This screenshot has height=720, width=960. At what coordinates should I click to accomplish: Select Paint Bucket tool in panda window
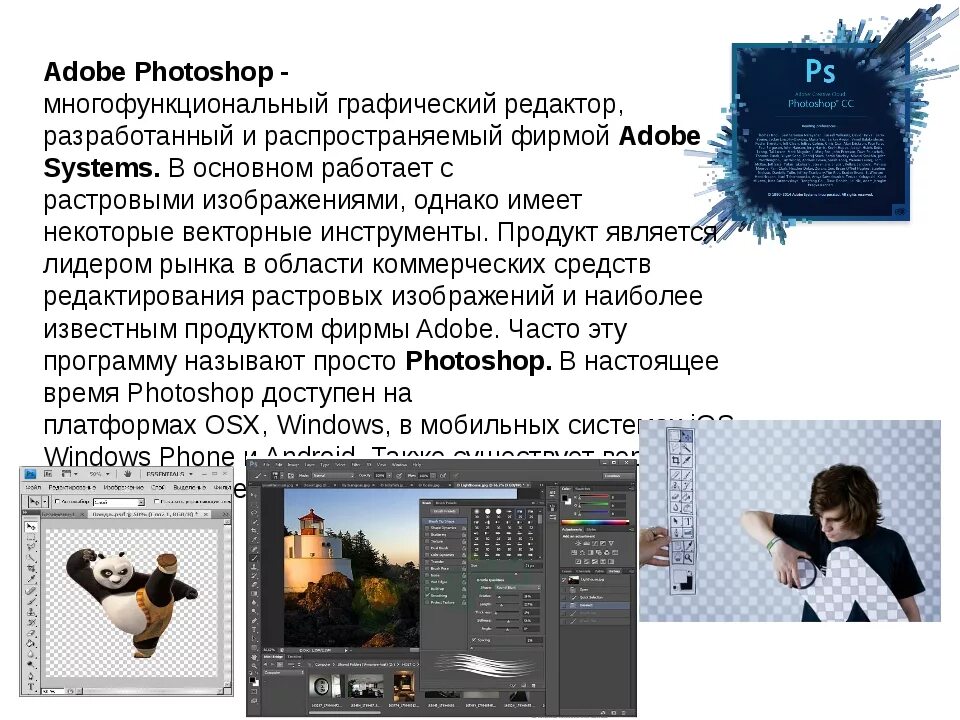point(31,643)
